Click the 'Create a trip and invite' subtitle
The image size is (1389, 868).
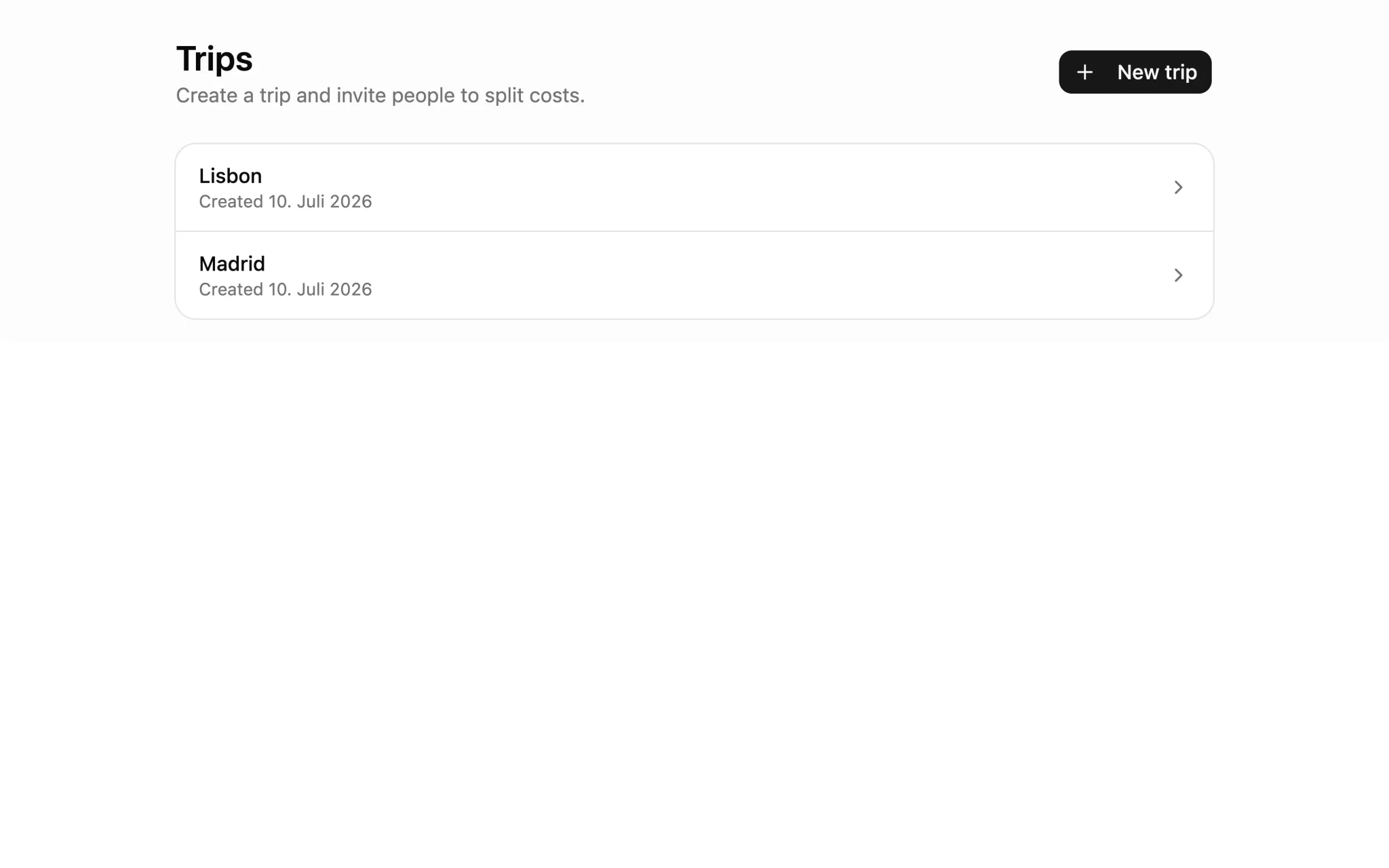(380, 96)
